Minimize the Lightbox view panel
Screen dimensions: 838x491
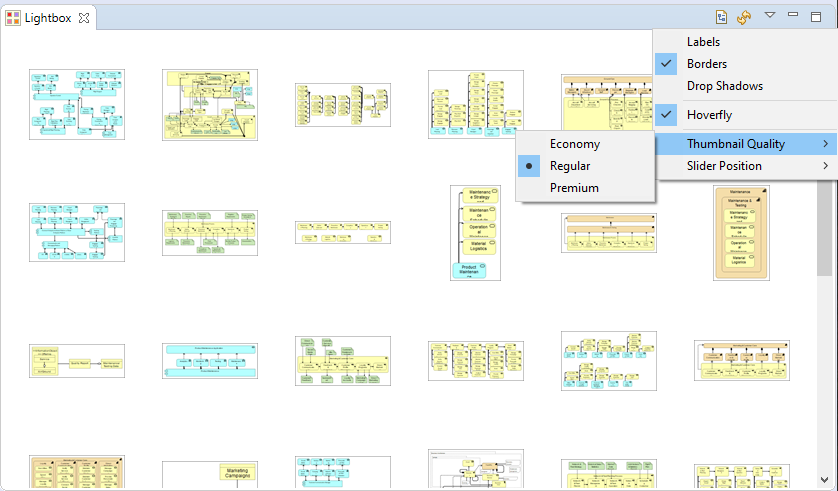793,14
